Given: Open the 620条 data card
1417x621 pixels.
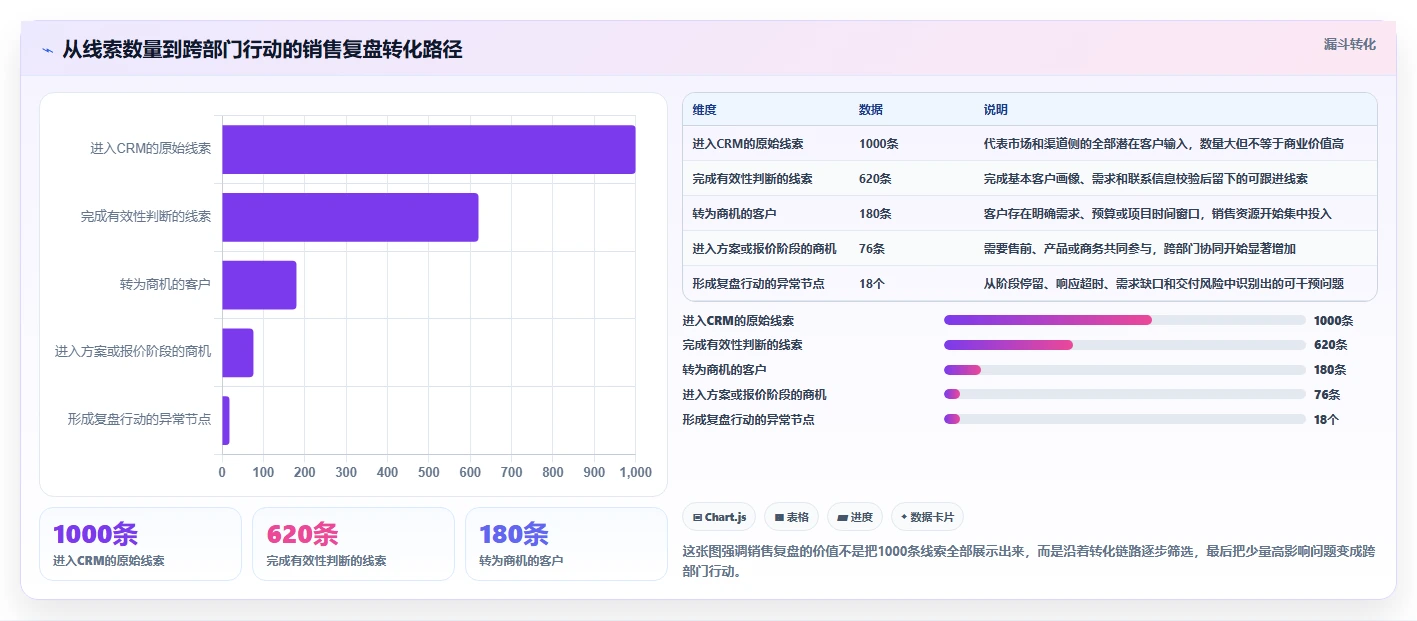Looking at the screenshot, I should pos(353,544).
